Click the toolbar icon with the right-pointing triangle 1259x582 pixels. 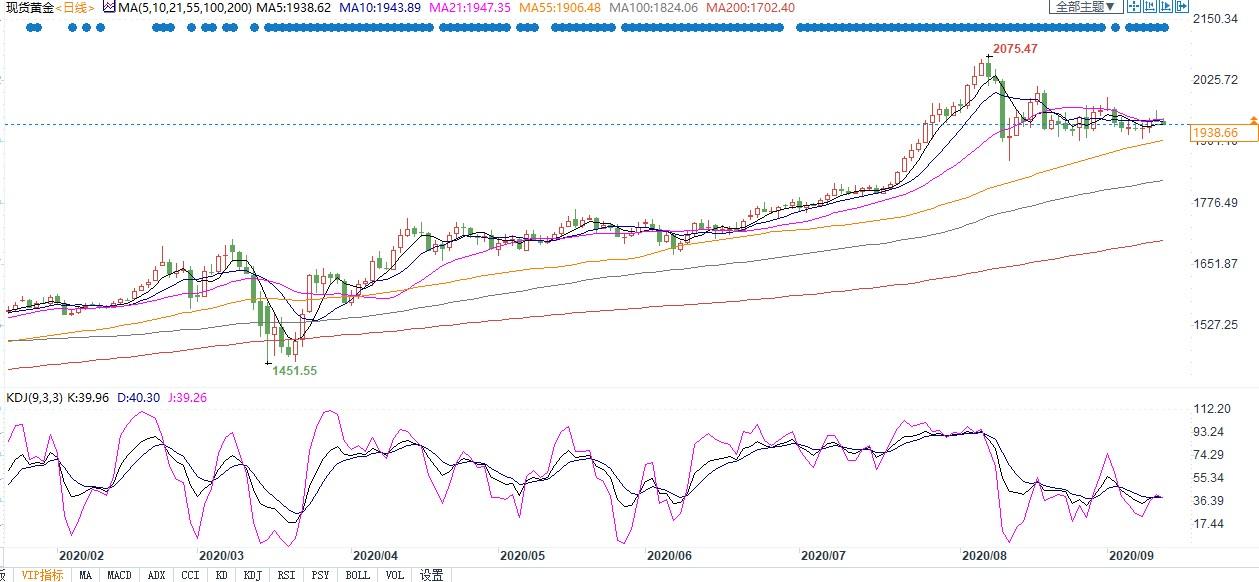(1166, 6)
